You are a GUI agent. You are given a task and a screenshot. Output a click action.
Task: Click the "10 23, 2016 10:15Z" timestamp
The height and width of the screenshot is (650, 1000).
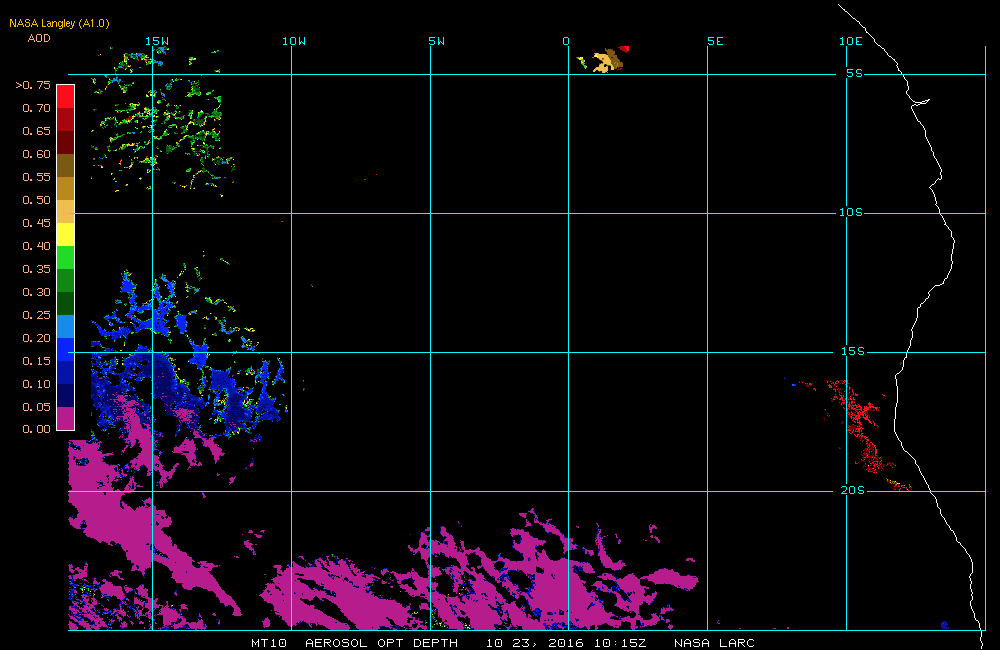click(x=566, y=643)
